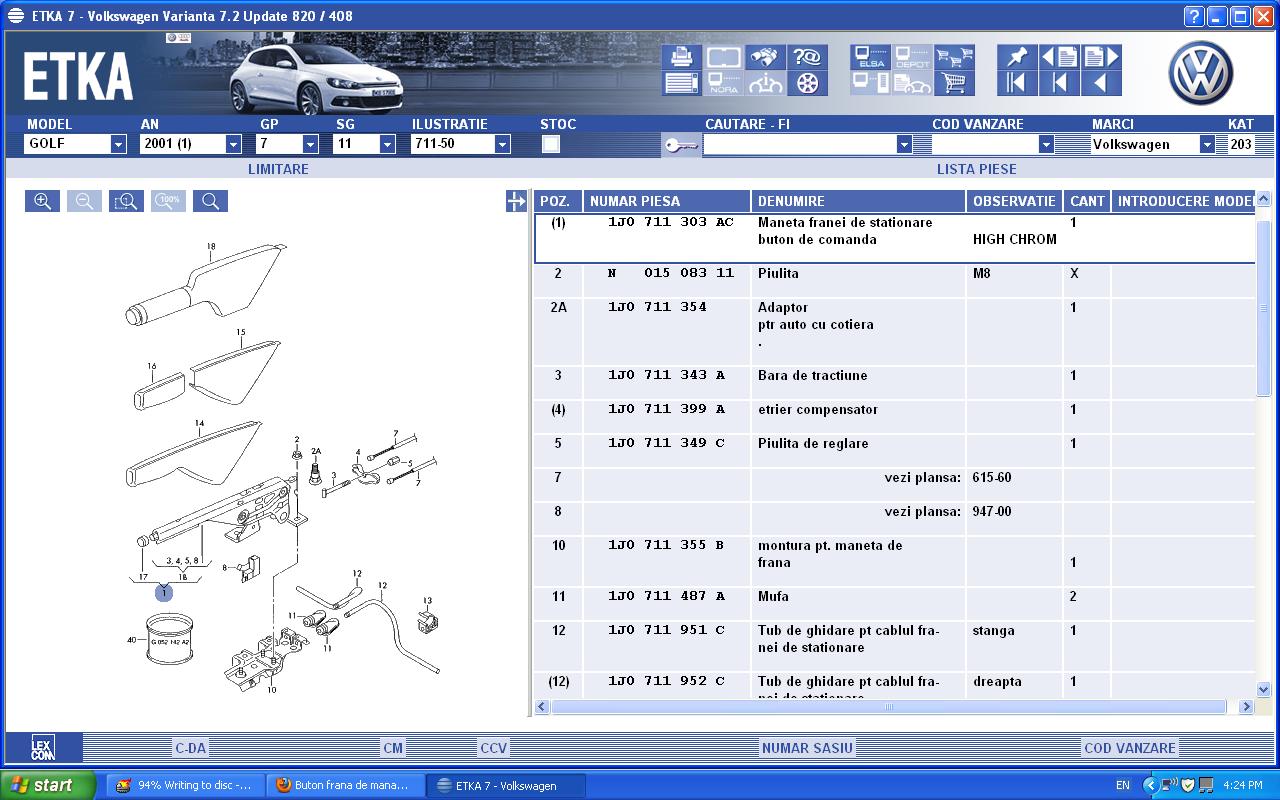1280x800 pixels.
Task: Click the double-bar jump-to-first arrow icon
Action: tap(1017, 83)
